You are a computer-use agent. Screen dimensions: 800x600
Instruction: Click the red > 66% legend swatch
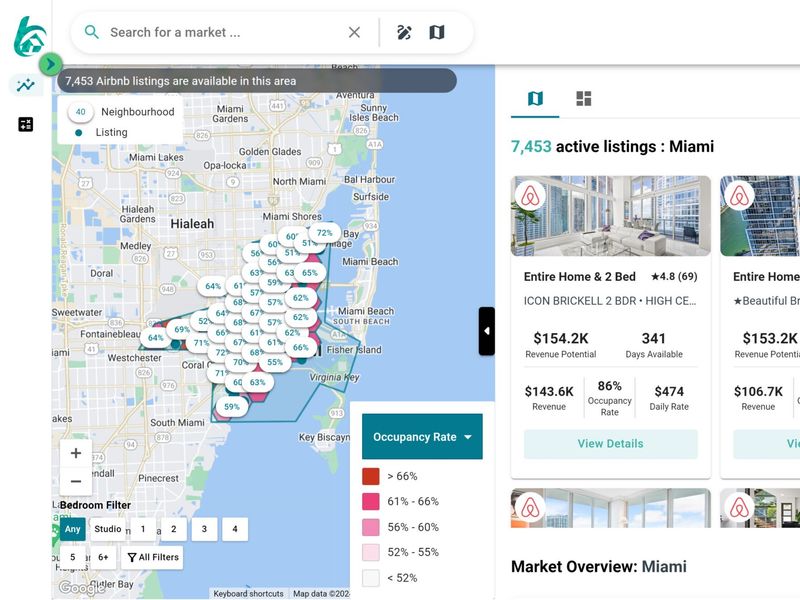point(371,476)
